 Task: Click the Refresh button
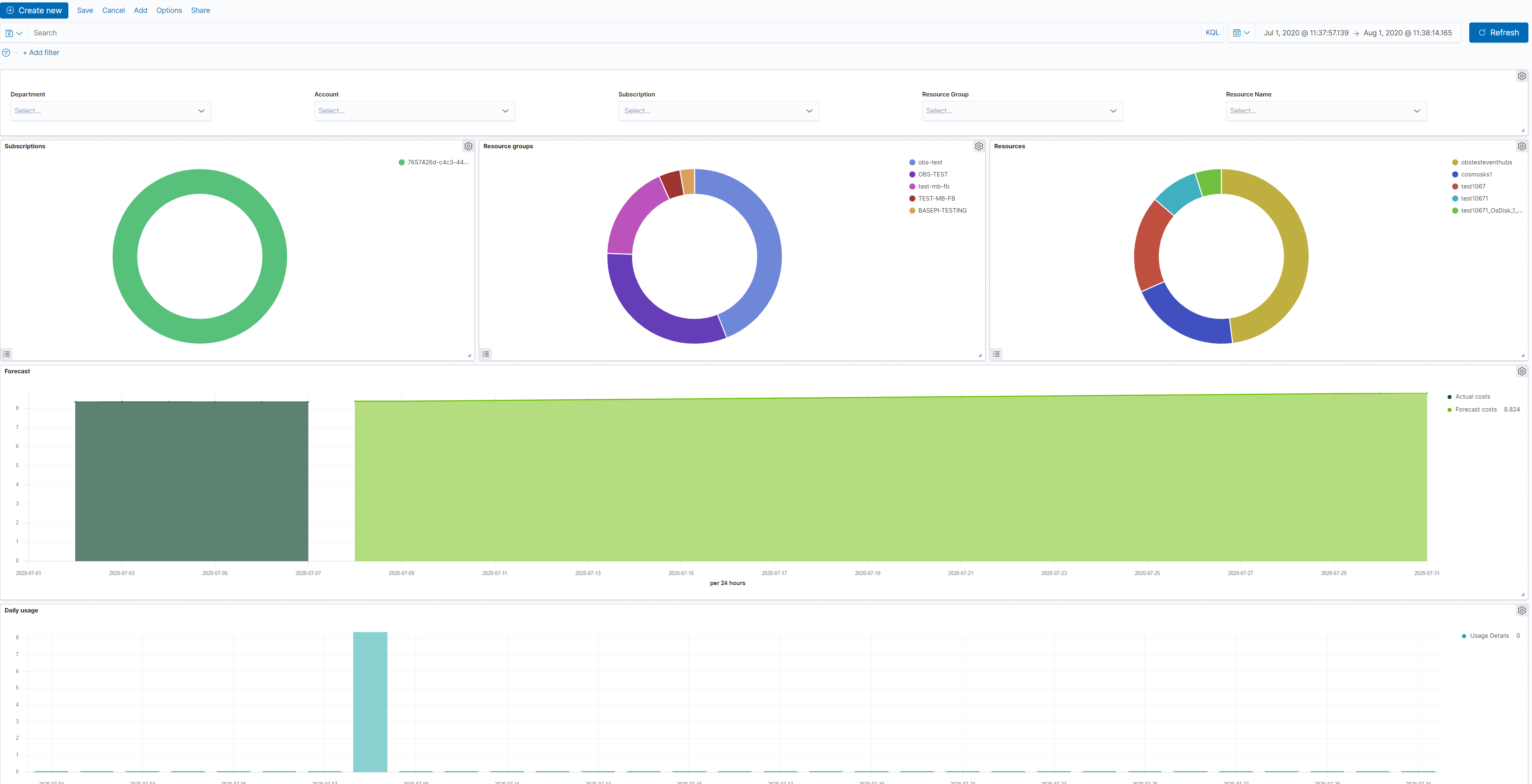[x=1498, y=33]
